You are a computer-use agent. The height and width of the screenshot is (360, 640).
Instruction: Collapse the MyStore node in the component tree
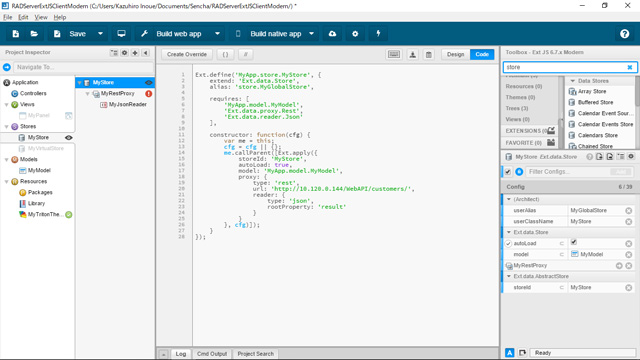[x=80, y=82]
